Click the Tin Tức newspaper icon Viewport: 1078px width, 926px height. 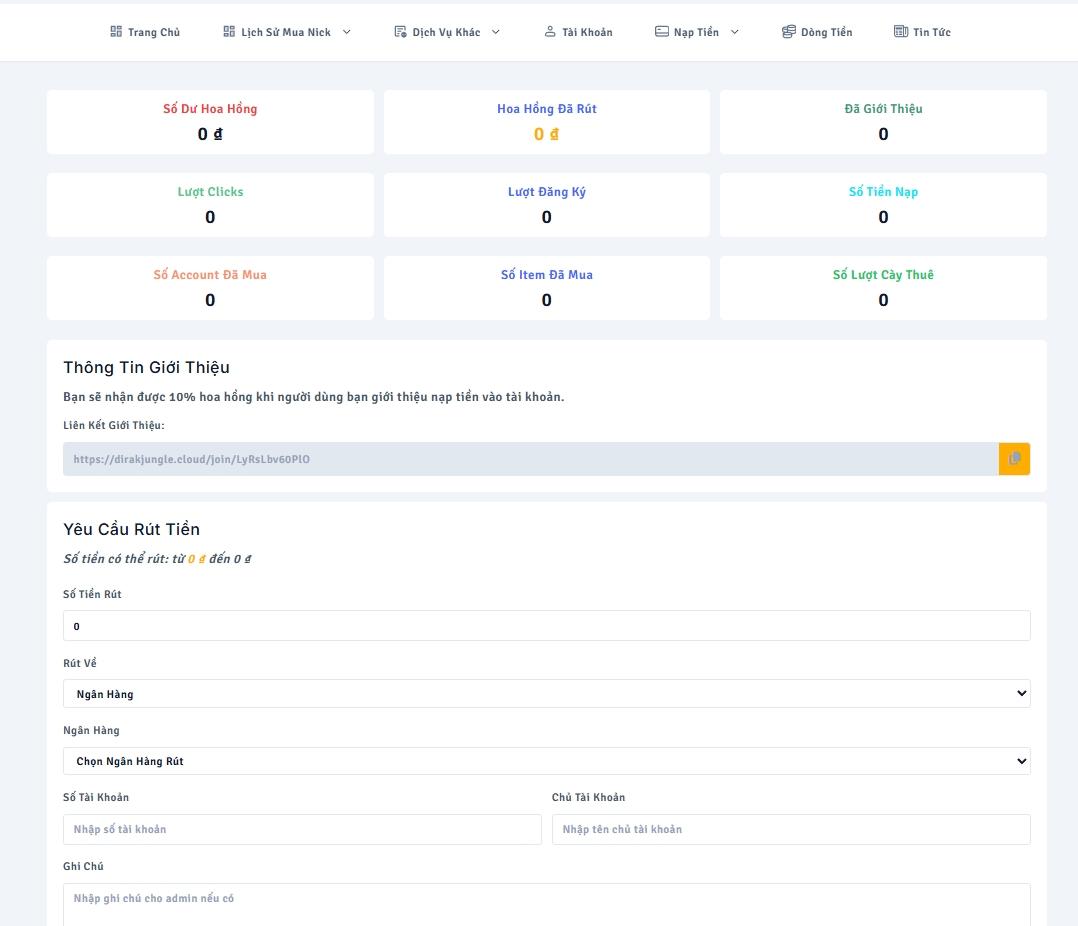[x=900, y=32]
